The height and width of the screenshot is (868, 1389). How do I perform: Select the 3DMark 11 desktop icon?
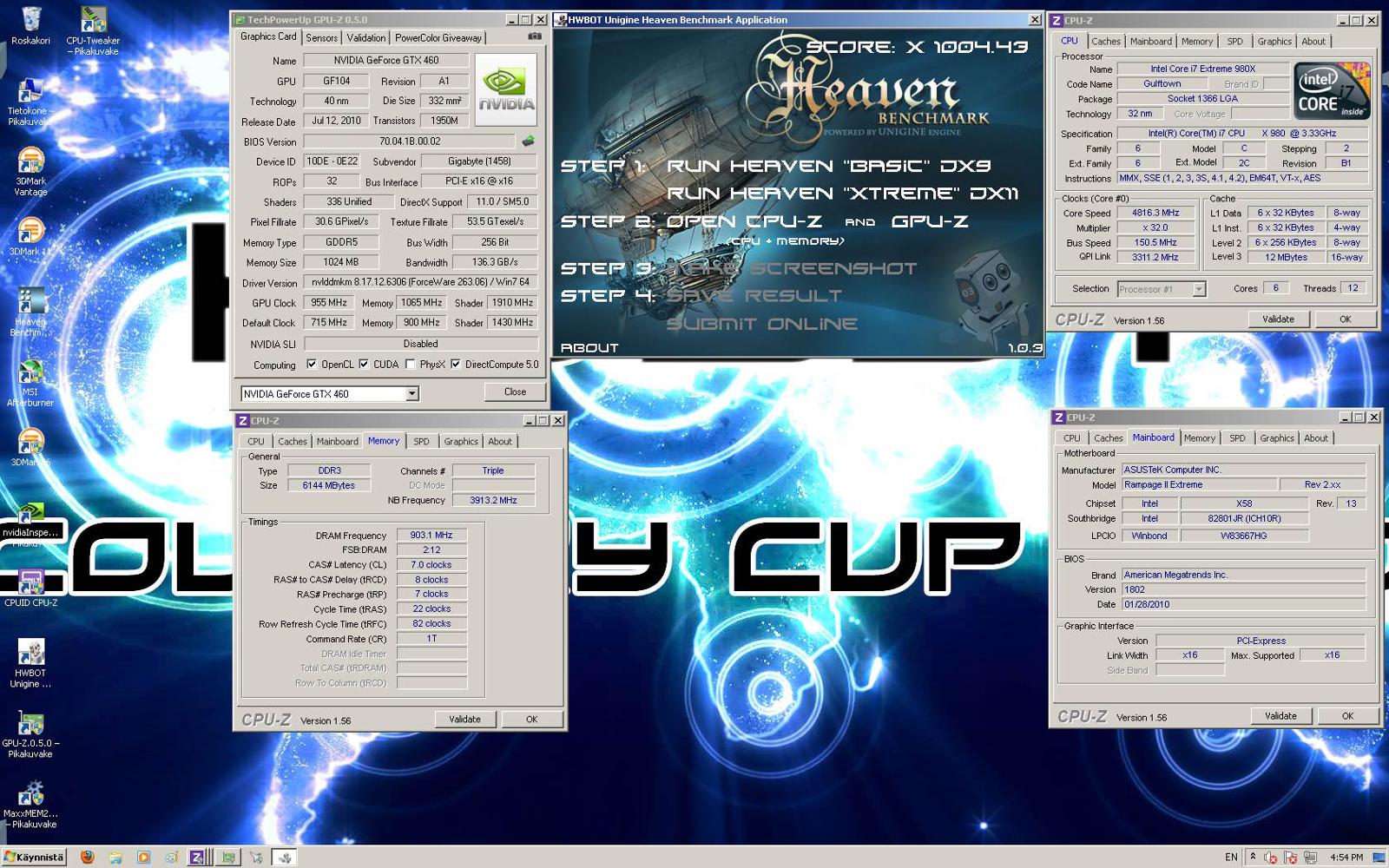(30, 236)
